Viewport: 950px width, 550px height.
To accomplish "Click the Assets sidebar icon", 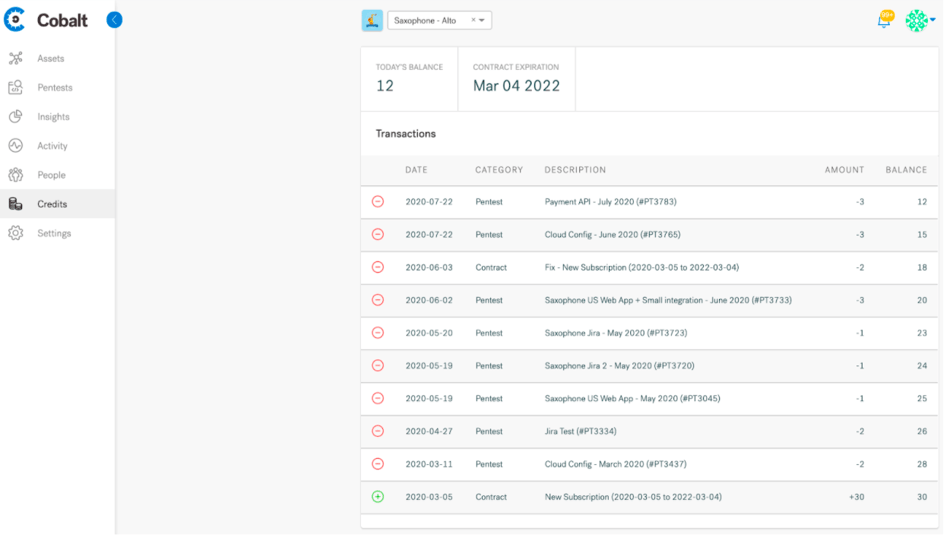I will tap(16, 58).
